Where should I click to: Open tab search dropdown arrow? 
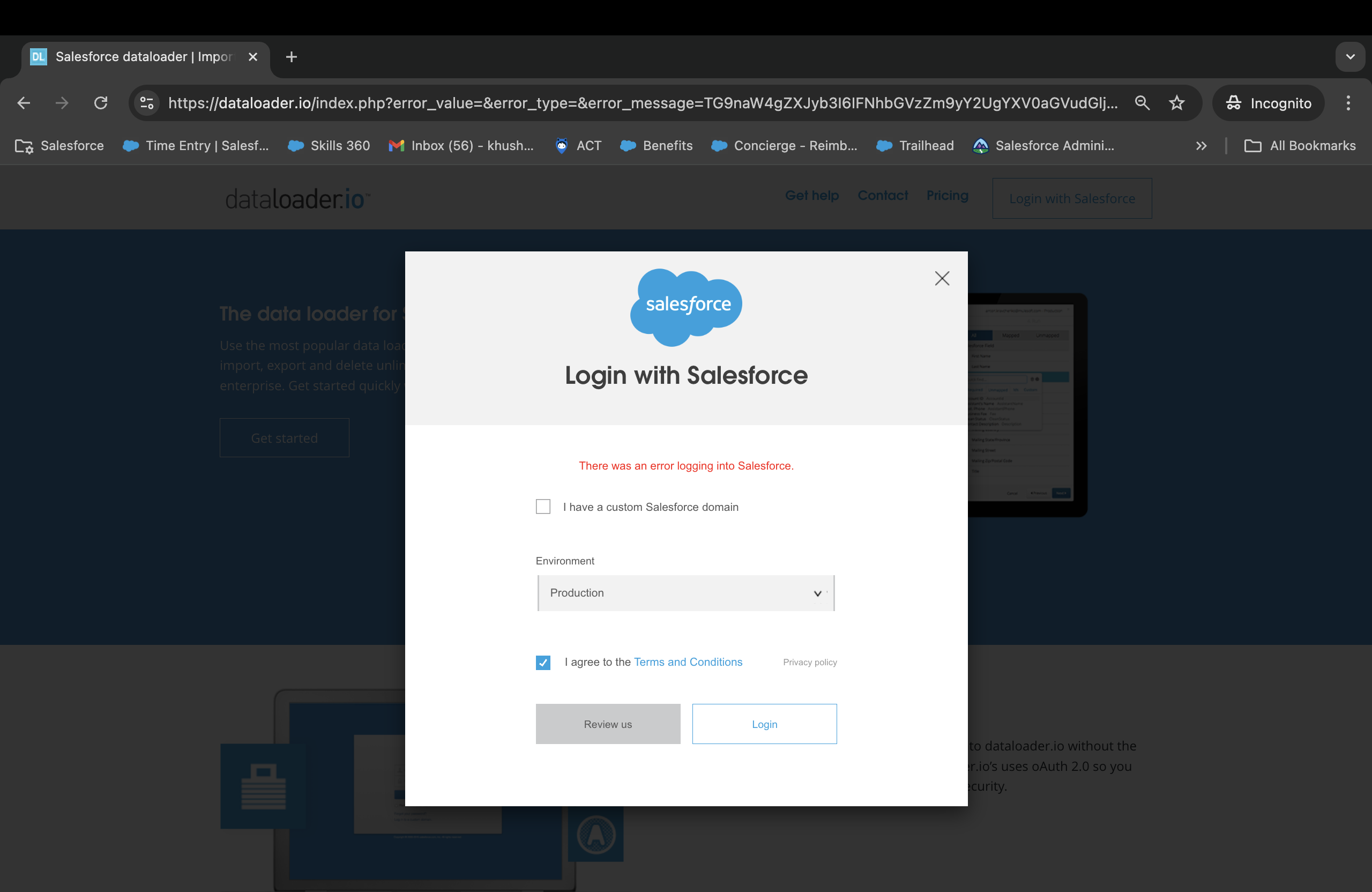point(1349,56)
